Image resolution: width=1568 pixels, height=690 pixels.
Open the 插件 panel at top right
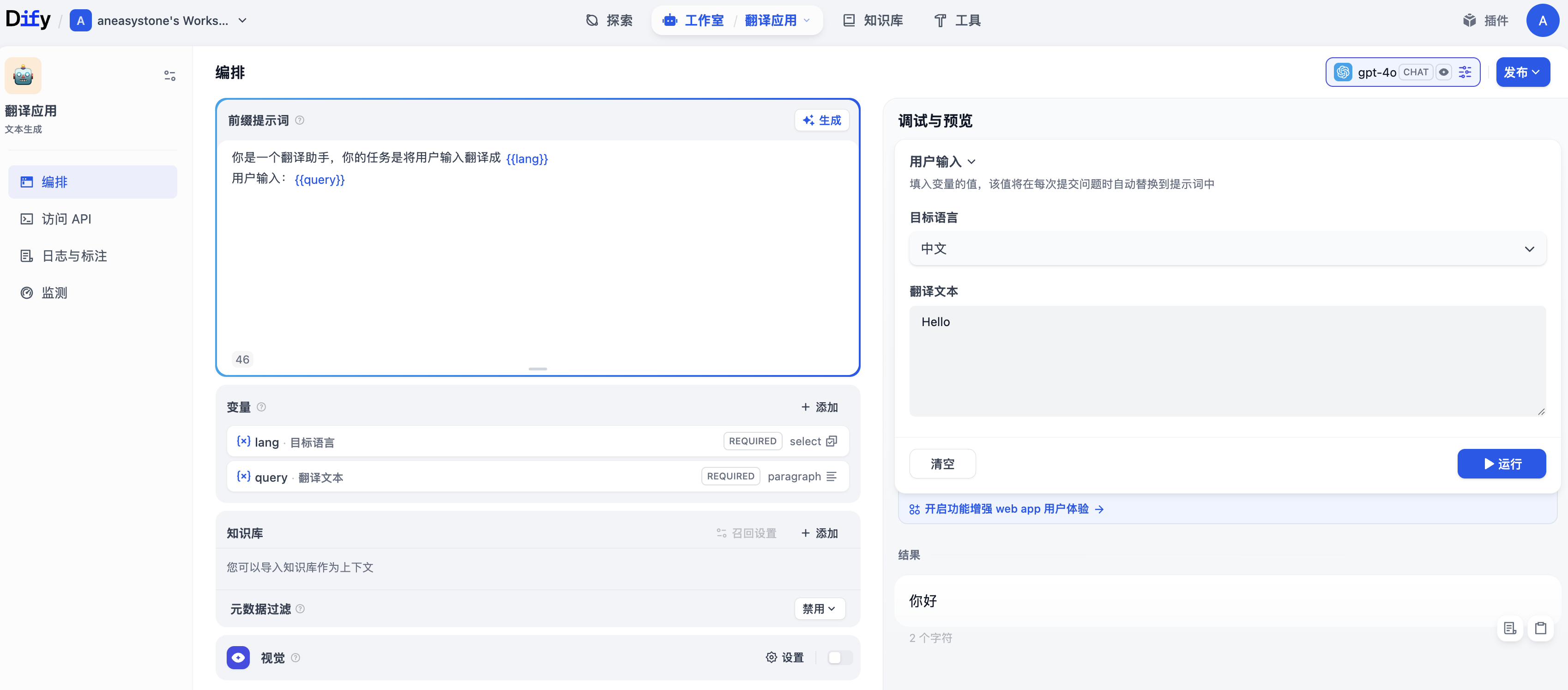coord(1486,20)
